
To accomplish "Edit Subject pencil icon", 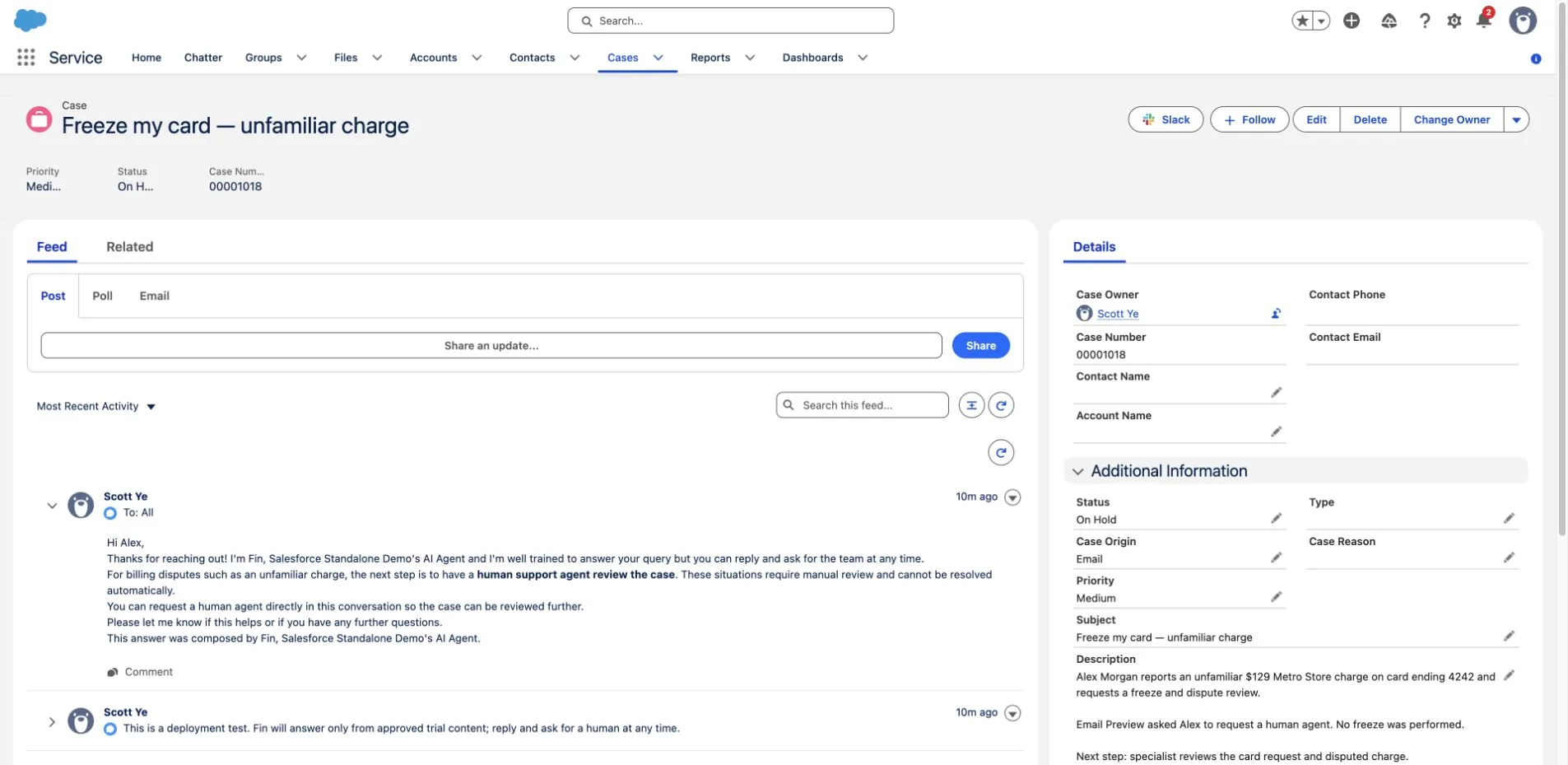I will (x=1509, y=636).
